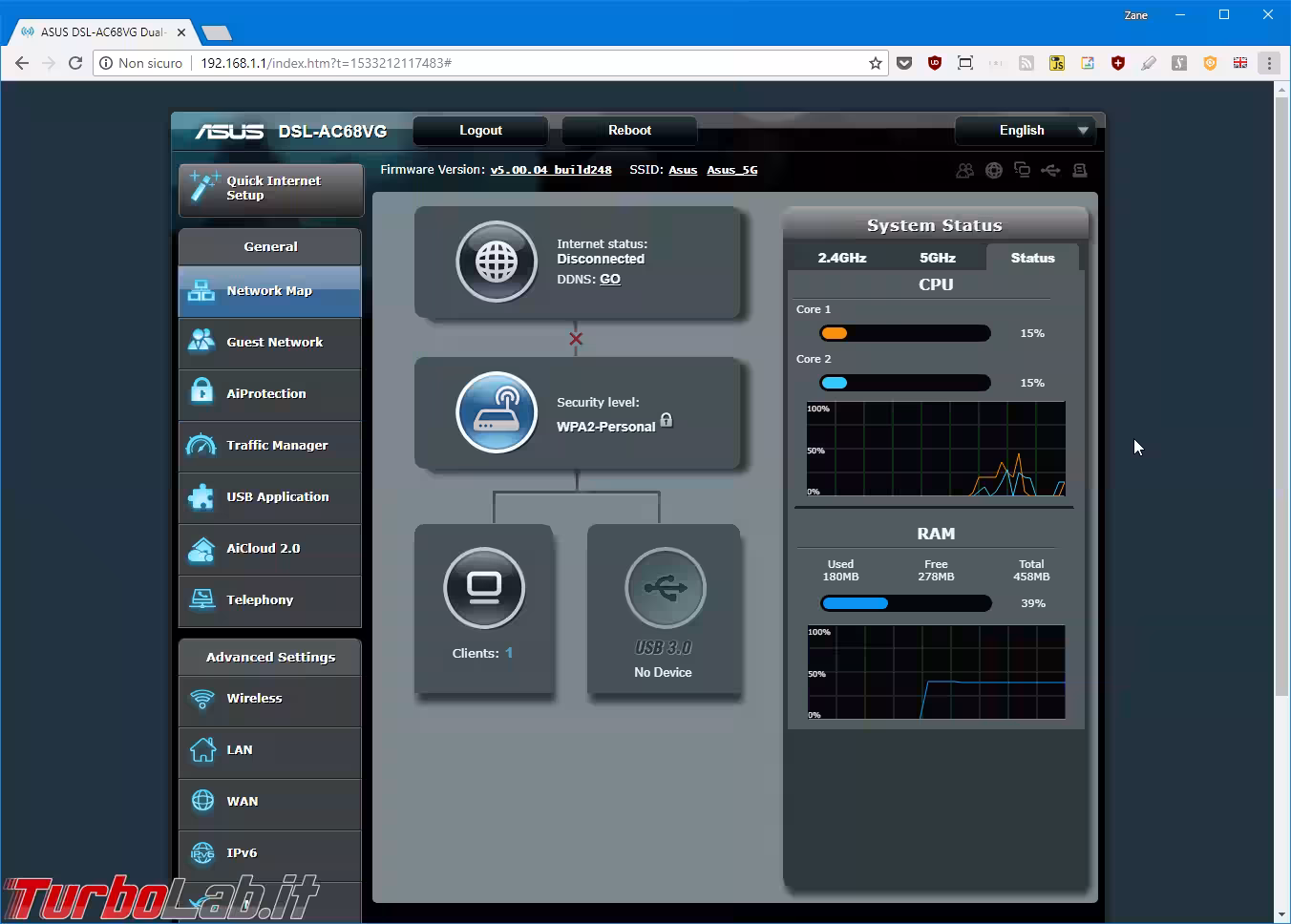Click the Logout button
Image resolution: width=1291 pixels, height=924 pixels.
480,131
